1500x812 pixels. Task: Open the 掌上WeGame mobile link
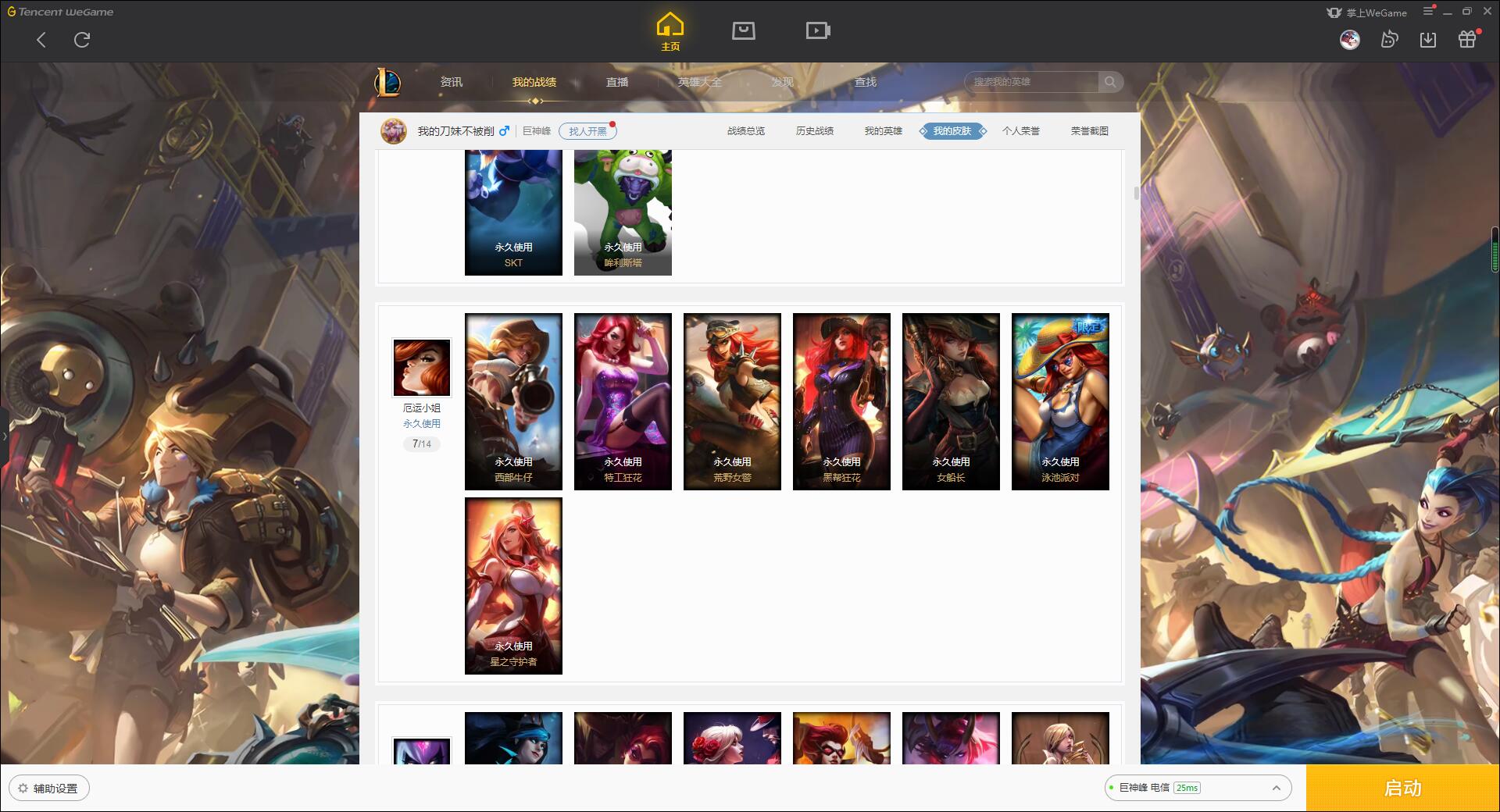coord(1367,12)
